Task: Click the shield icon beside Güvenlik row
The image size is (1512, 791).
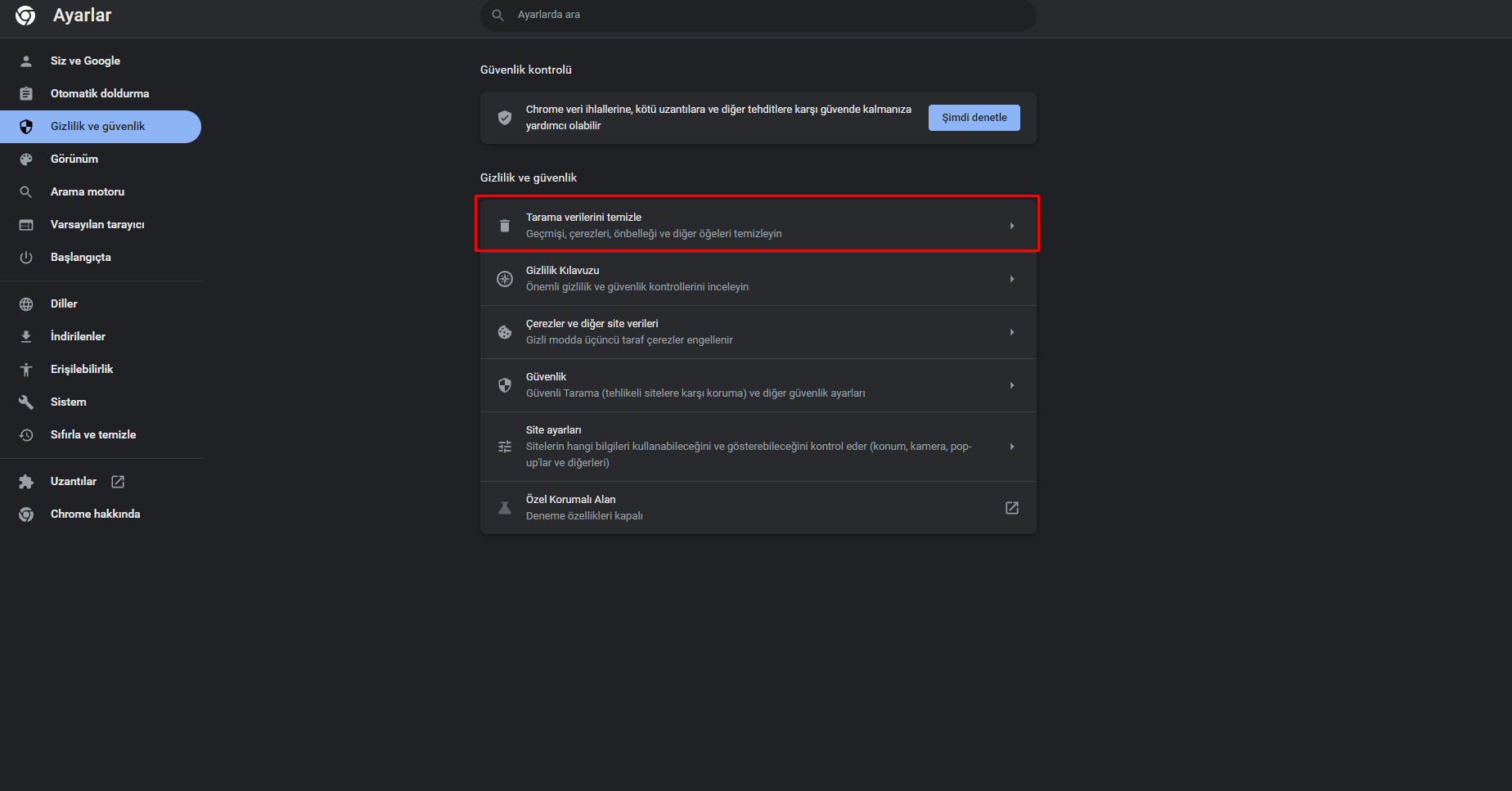Action: pyautogui.click(x=505, y=385)
